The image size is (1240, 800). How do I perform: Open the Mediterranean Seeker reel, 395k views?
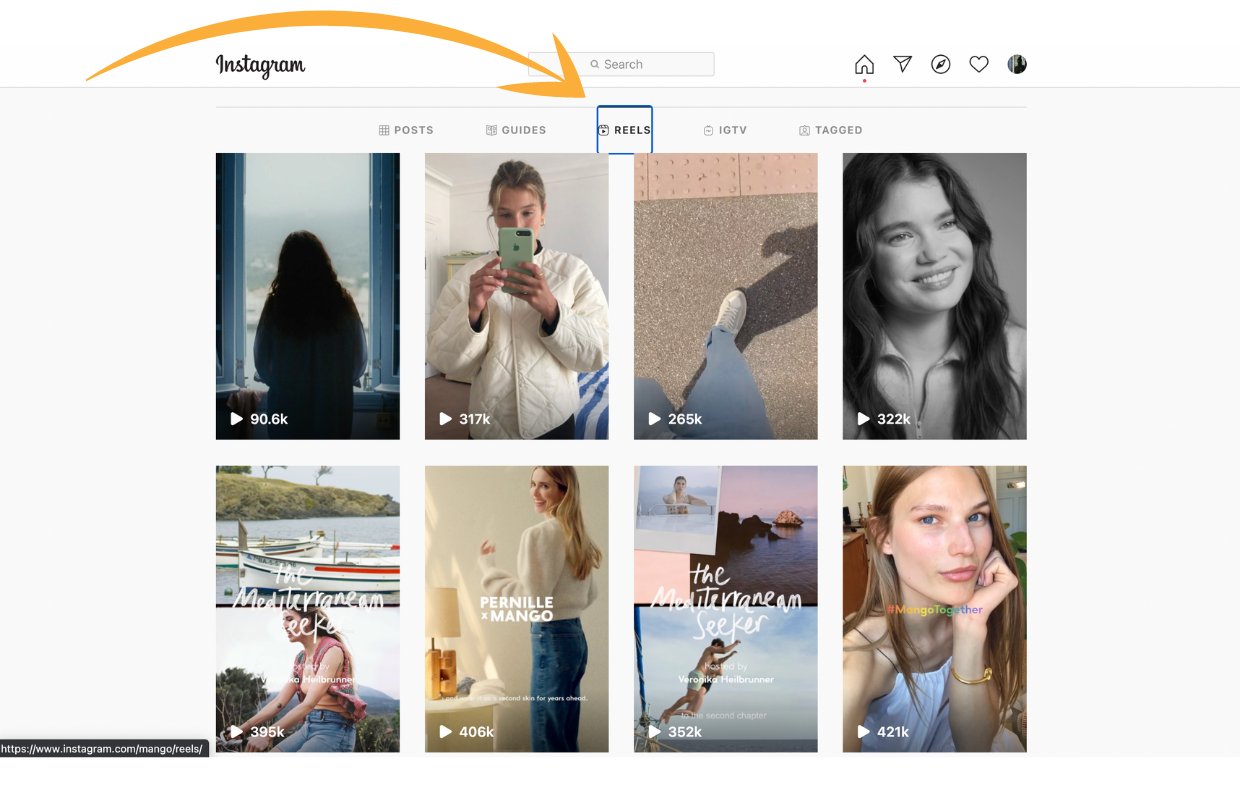click(x=308, y=609)
